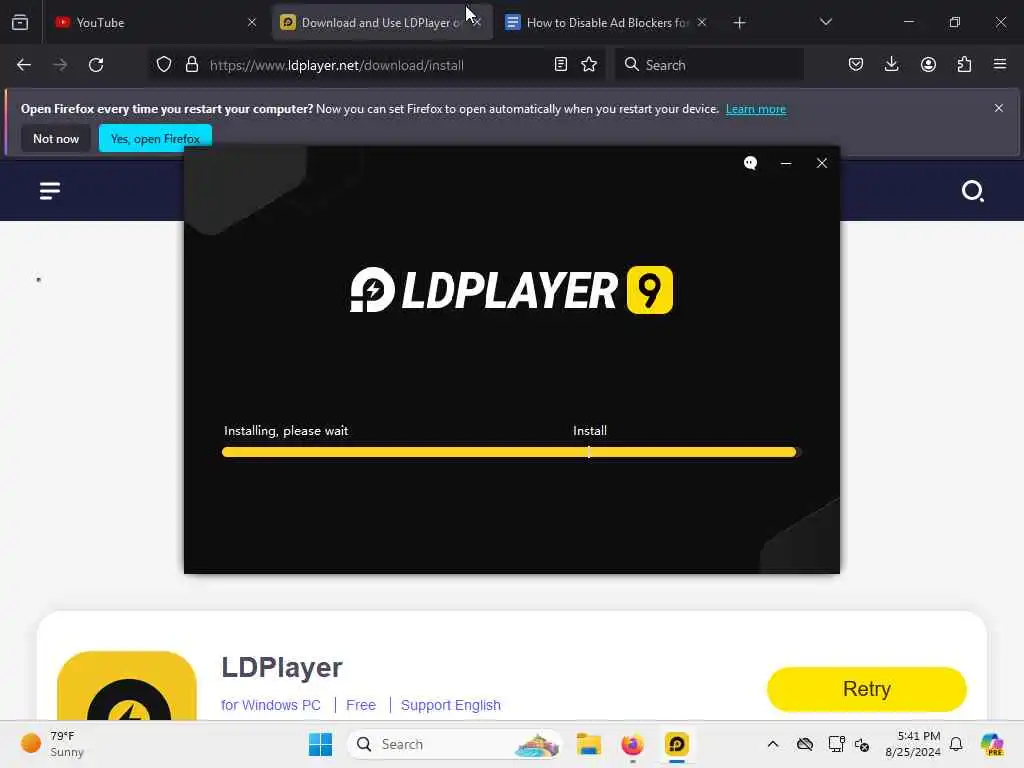Click the Firefox Search box
Screen dimensions: 1024x768
(709, 65)
